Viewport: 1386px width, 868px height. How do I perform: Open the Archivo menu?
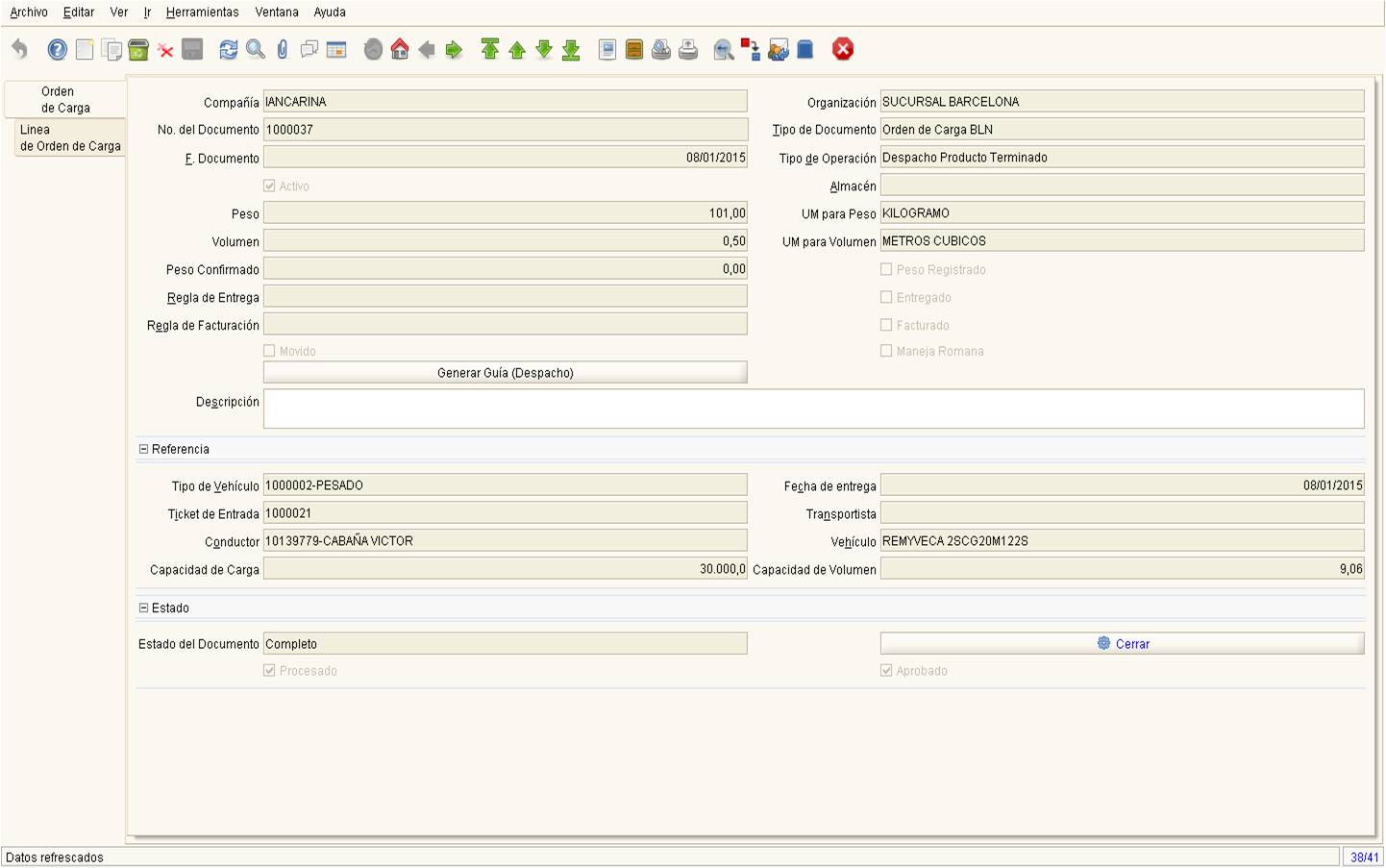[x=29, y=12]
